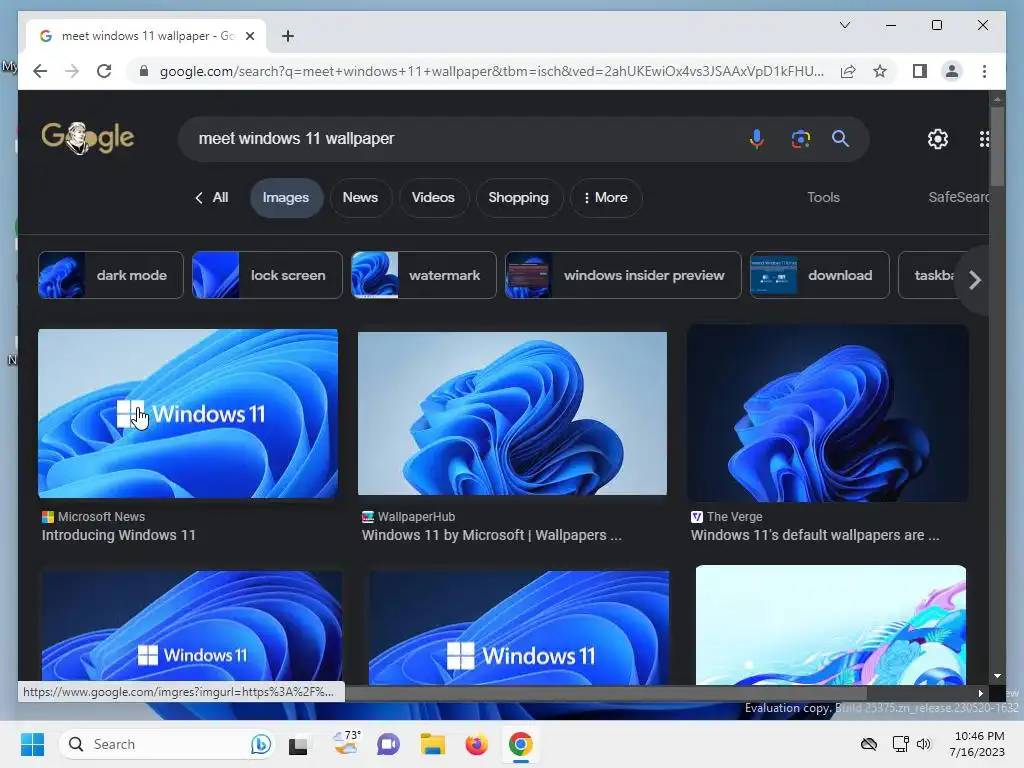
Task: Filter by watermark chip
Action: coord(424,275)
